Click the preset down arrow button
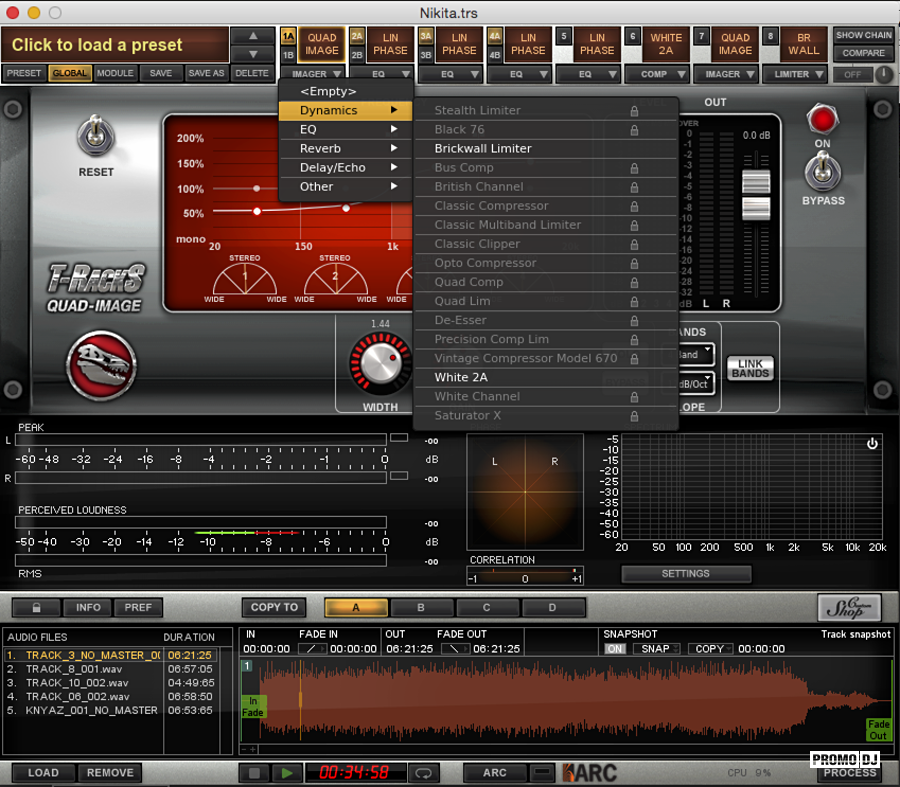This screenshot has width=900, height=787. click(x=253, y=54)
